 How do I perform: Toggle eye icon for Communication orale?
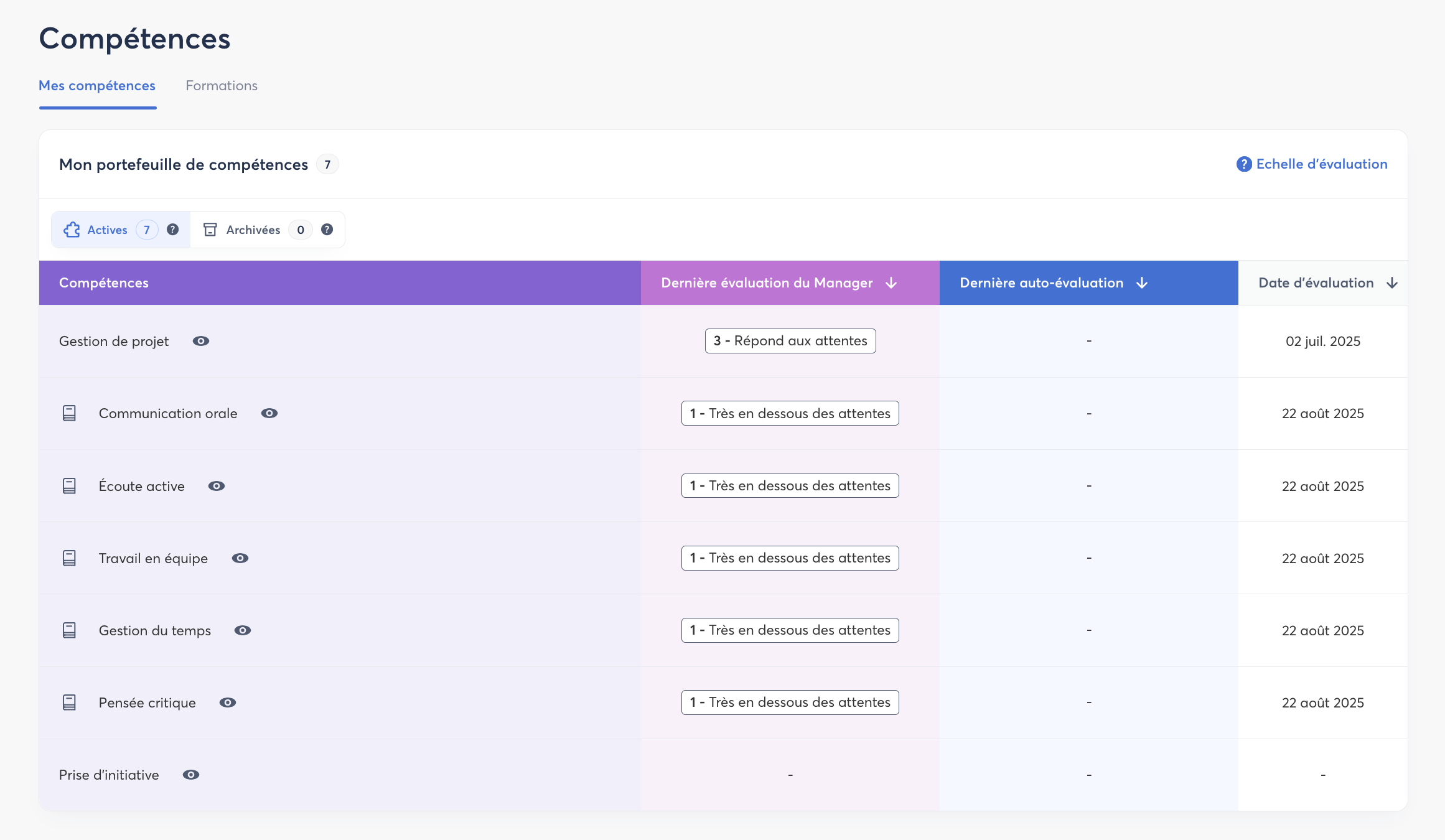click(x=269, y=413)
